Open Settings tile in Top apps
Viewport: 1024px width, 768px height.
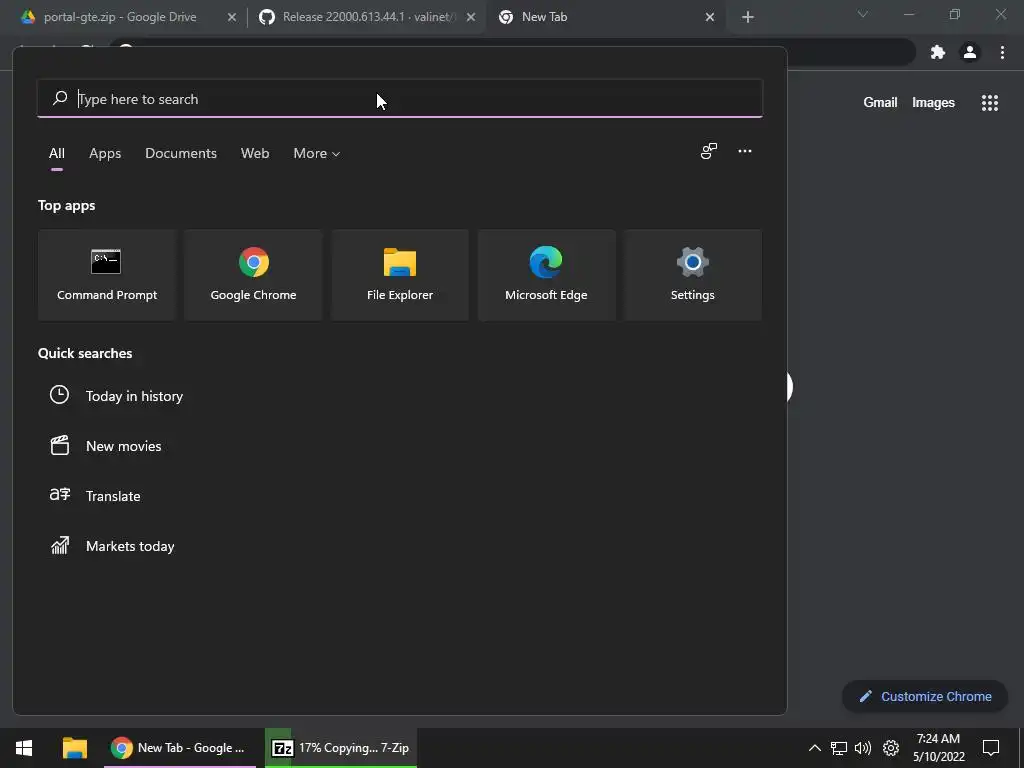click(692, 275)
